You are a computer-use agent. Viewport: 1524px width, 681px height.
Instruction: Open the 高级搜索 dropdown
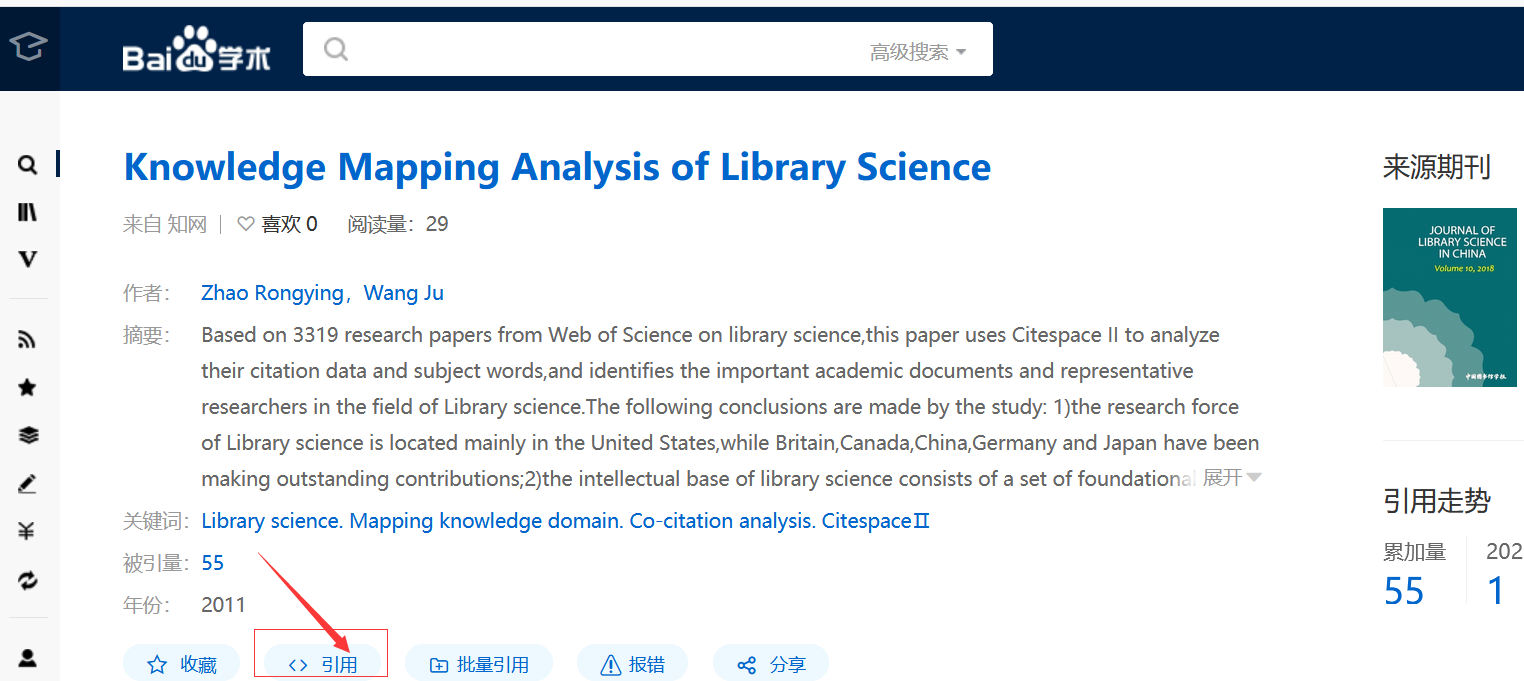pyautogui.click(x=910, y=49)
